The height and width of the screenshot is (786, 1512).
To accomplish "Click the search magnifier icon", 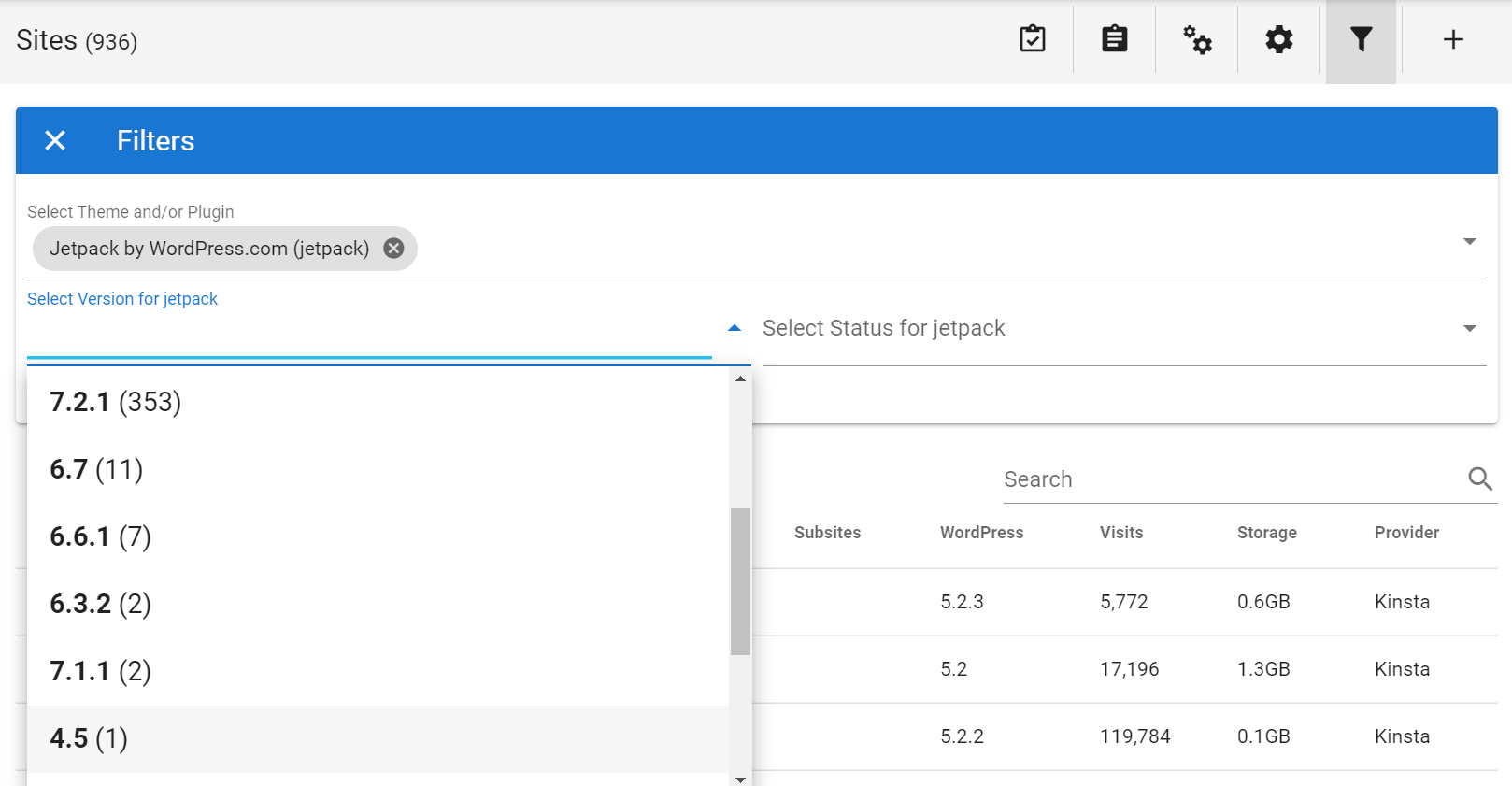I will [x=1480, y=479].
